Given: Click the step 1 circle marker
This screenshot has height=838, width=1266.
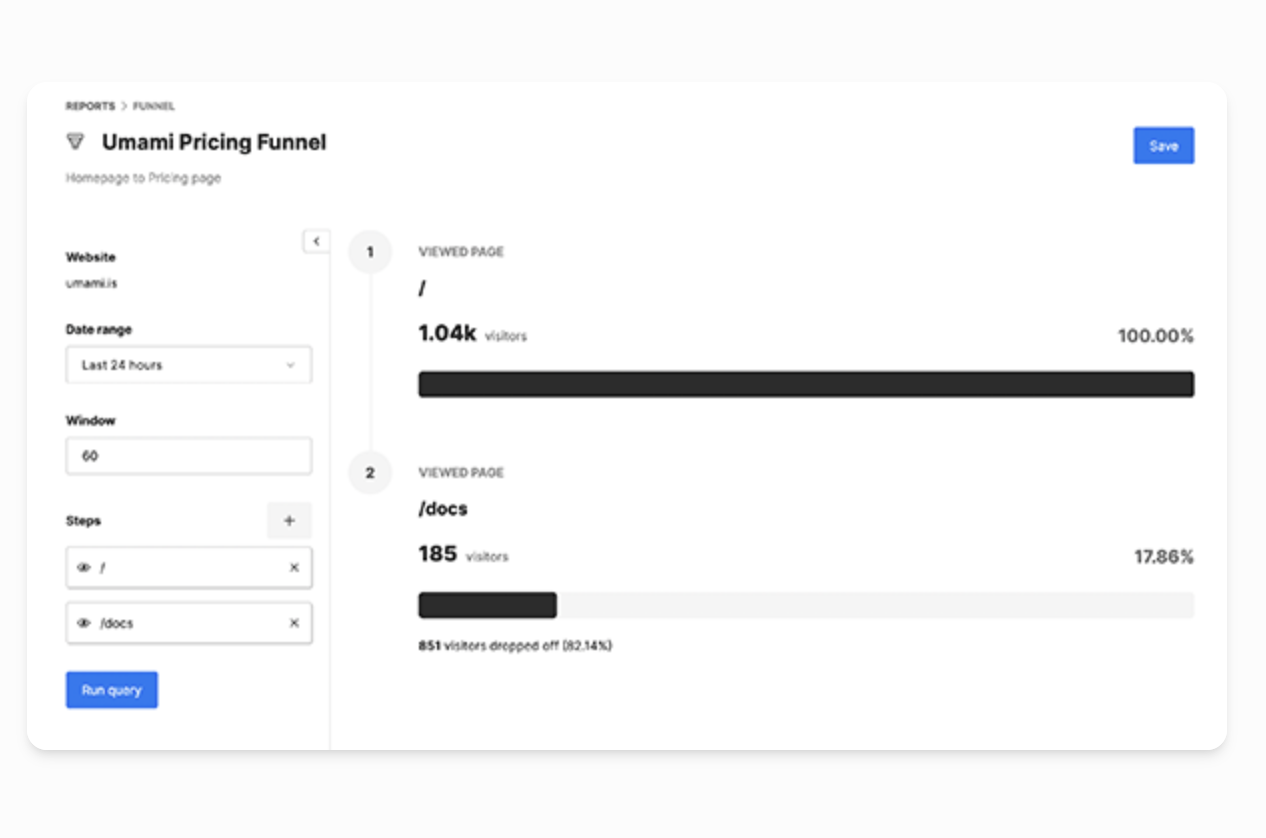Looking at the screenshot, I should pyautogui.click(x=370, y=252).
